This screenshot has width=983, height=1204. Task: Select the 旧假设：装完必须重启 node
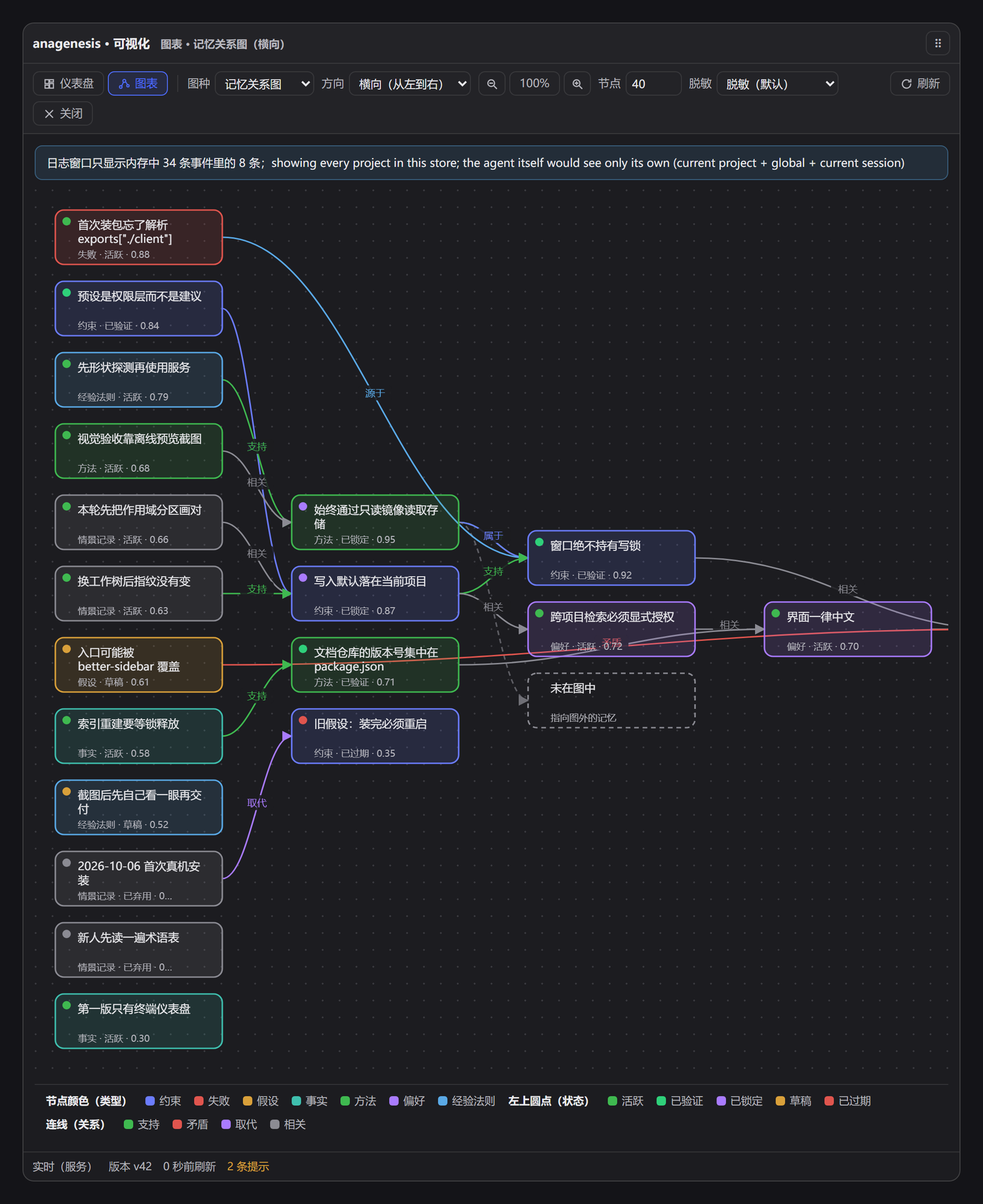coord(375,736)
